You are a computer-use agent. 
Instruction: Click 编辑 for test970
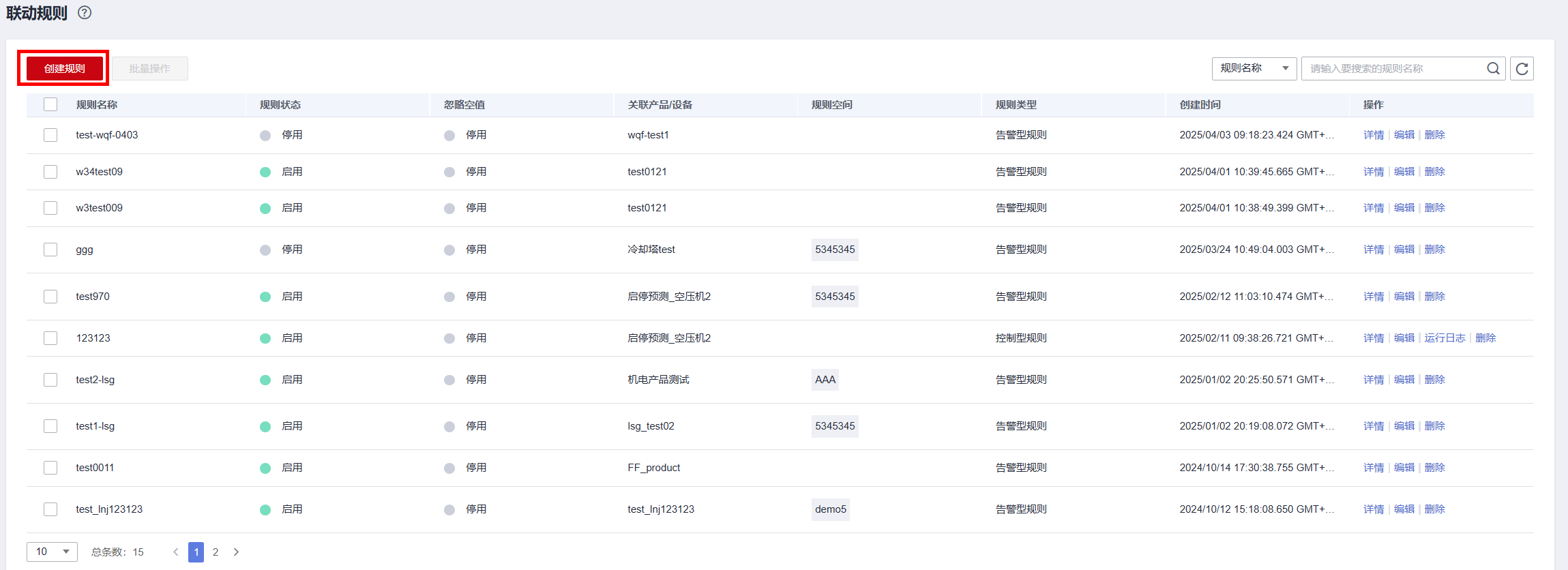1404,297
